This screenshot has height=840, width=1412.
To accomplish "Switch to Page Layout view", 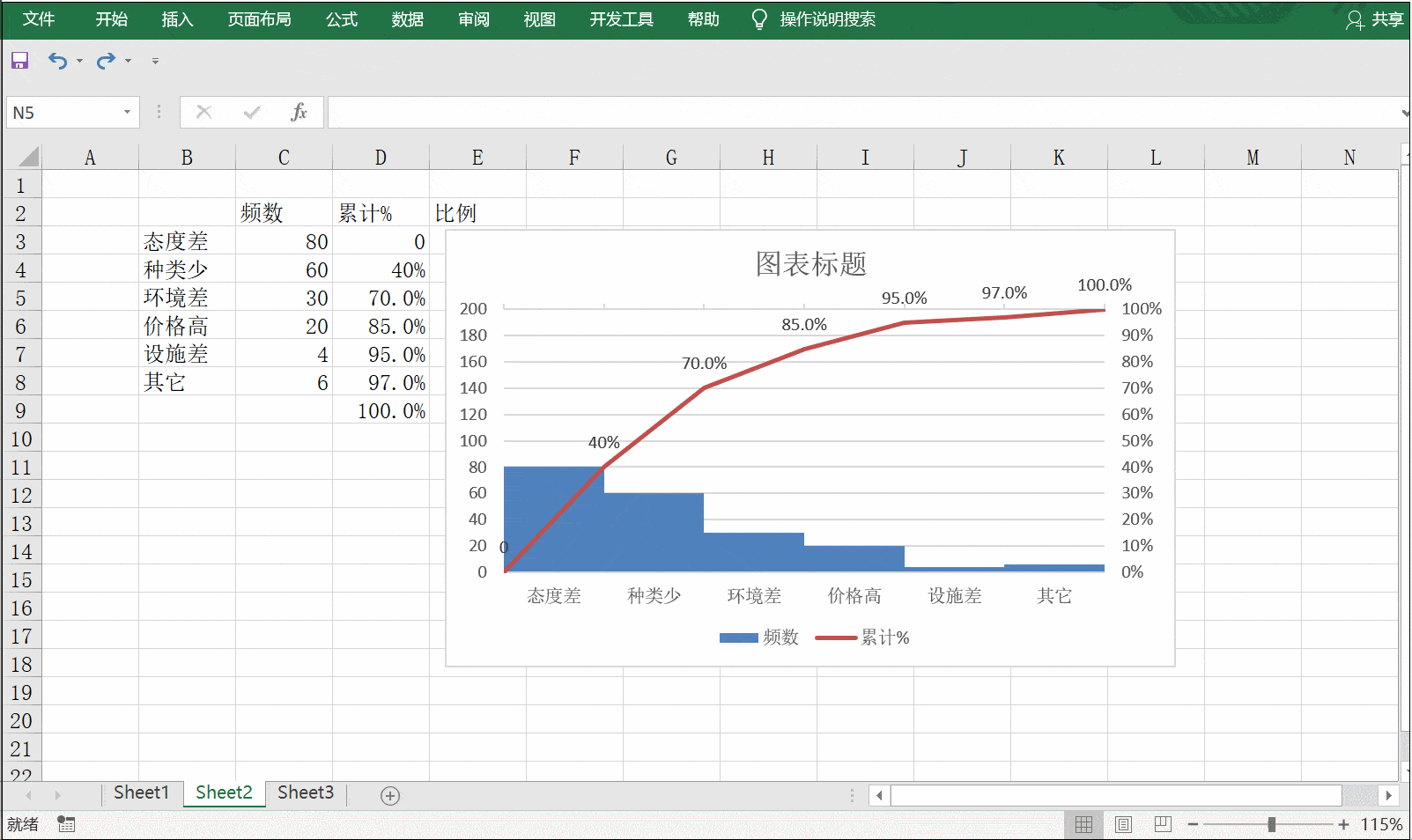I will [x=1123, y=824].
